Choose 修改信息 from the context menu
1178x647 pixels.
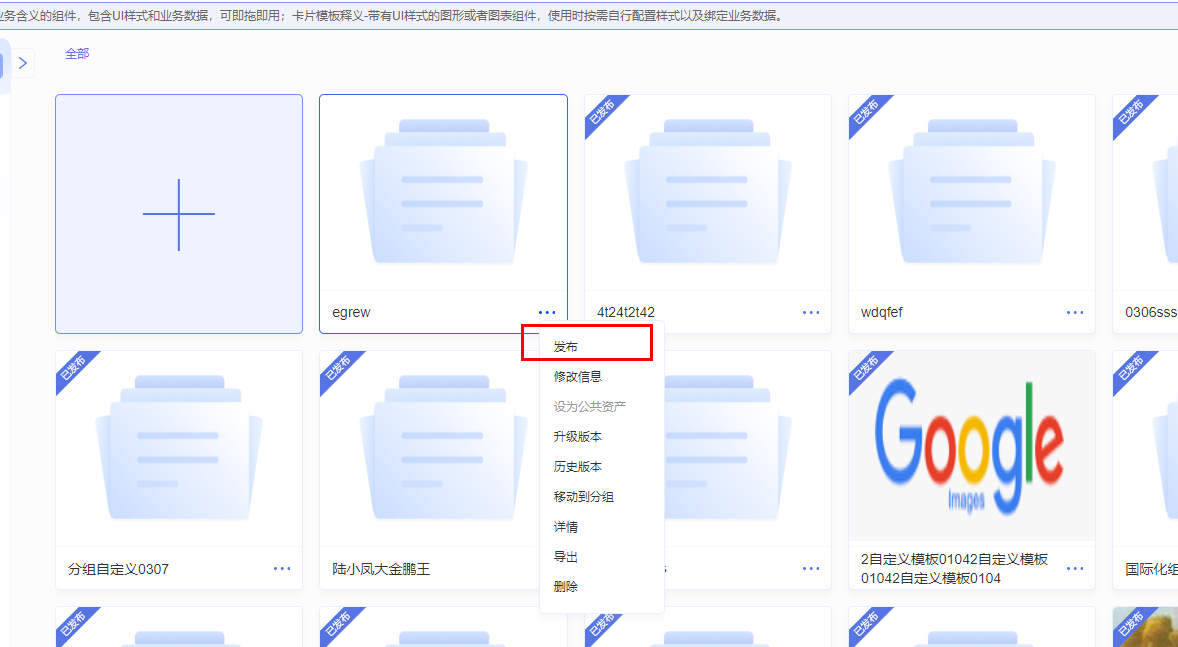point(578,376)
